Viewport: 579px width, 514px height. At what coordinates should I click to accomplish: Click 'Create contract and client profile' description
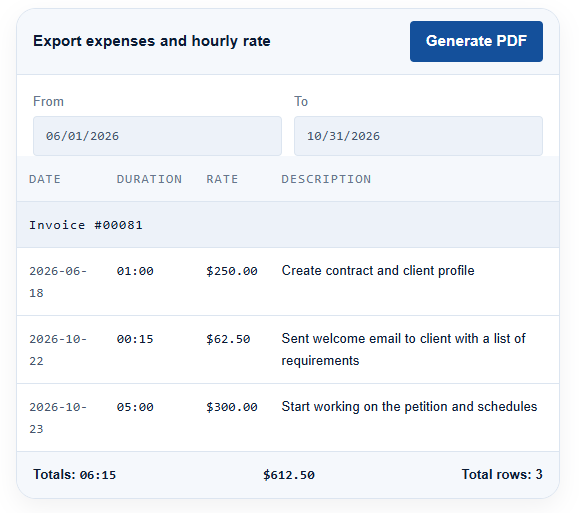(378, 271)
